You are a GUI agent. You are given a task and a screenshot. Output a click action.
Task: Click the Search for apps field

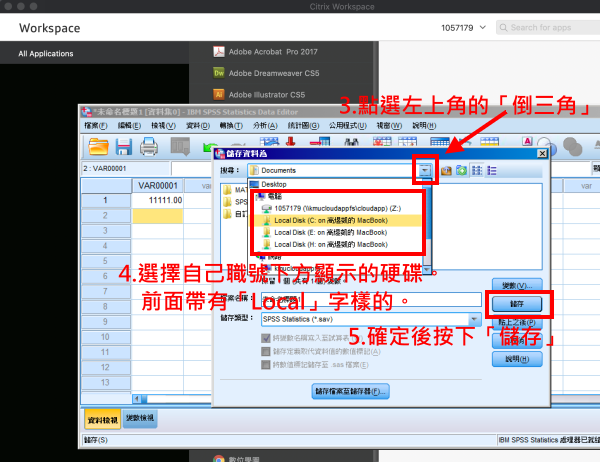pyautogui.click(x=548, y=28)
